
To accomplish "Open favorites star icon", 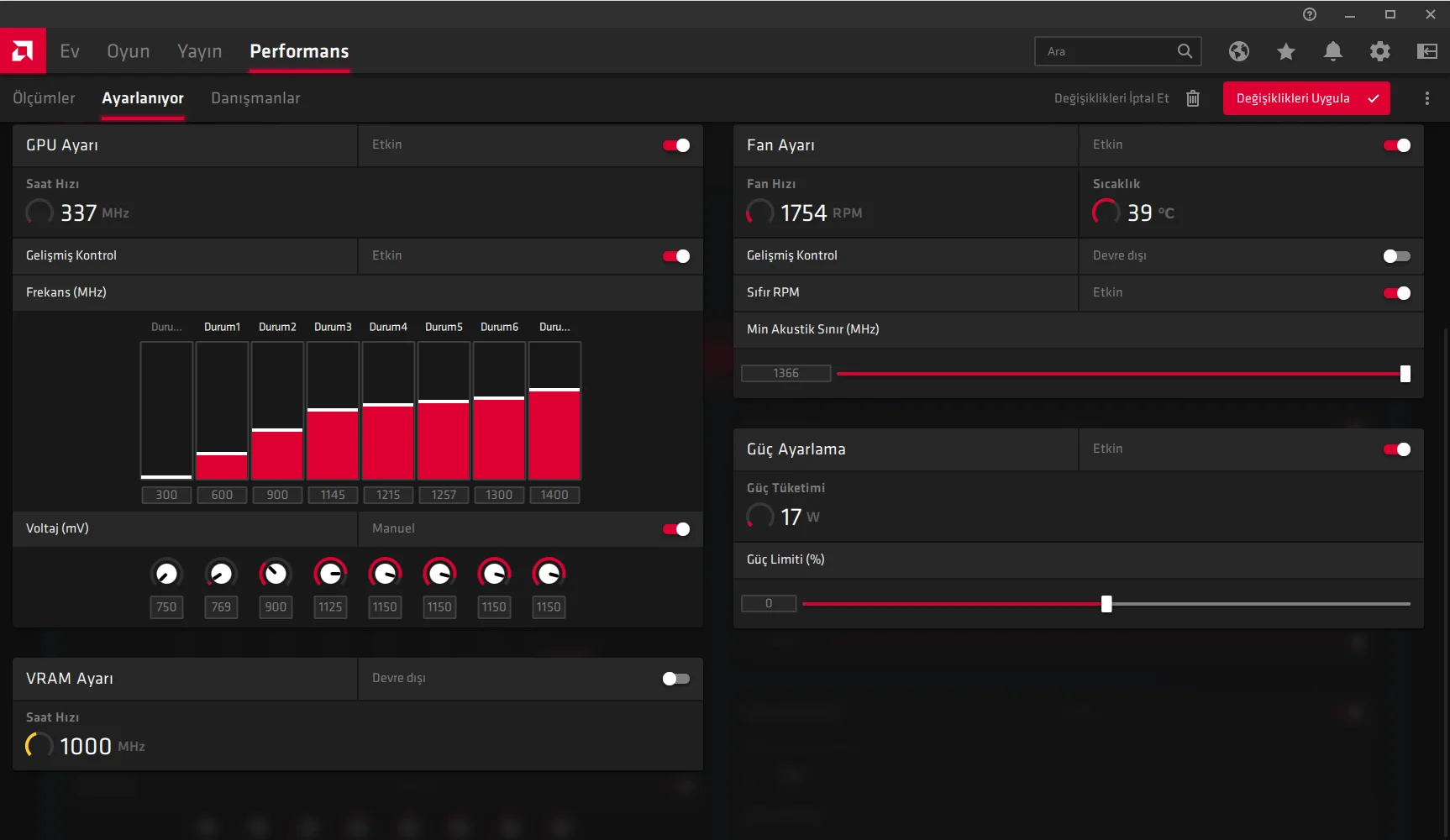I will (1285, 51).
